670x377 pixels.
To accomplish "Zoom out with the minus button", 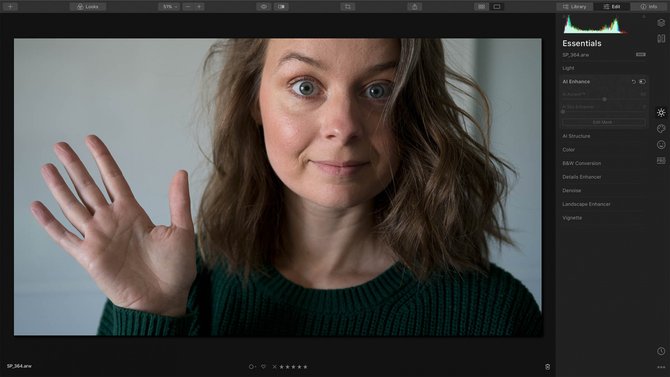I will click(x=188, y=6).
